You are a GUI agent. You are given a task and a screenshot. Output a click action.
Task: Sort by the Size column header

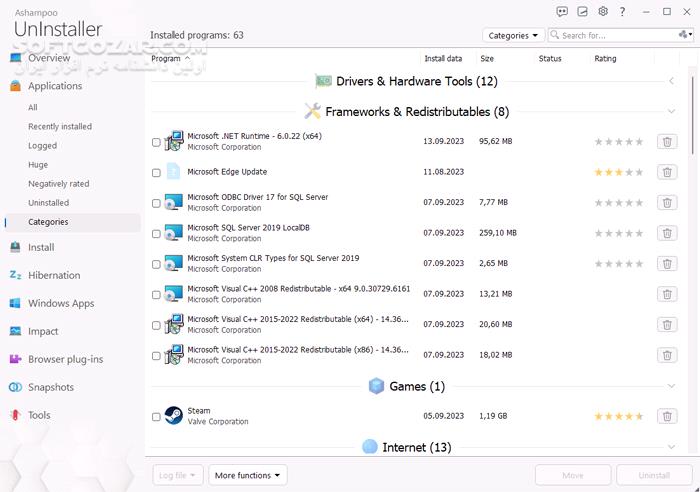point(487,58)
